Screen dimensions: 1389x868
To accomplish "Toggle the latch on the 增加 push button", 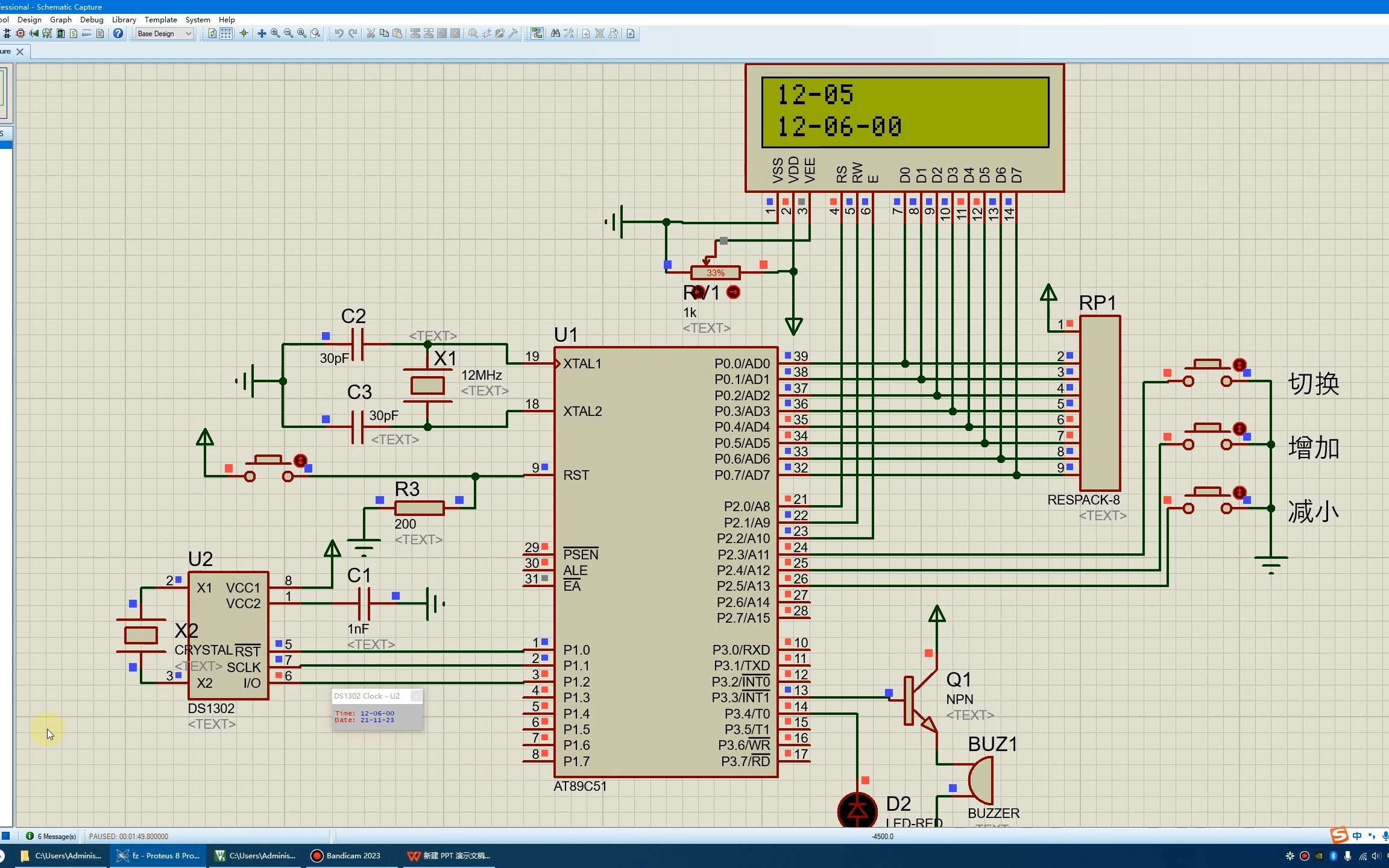I will coord(1239,429).
